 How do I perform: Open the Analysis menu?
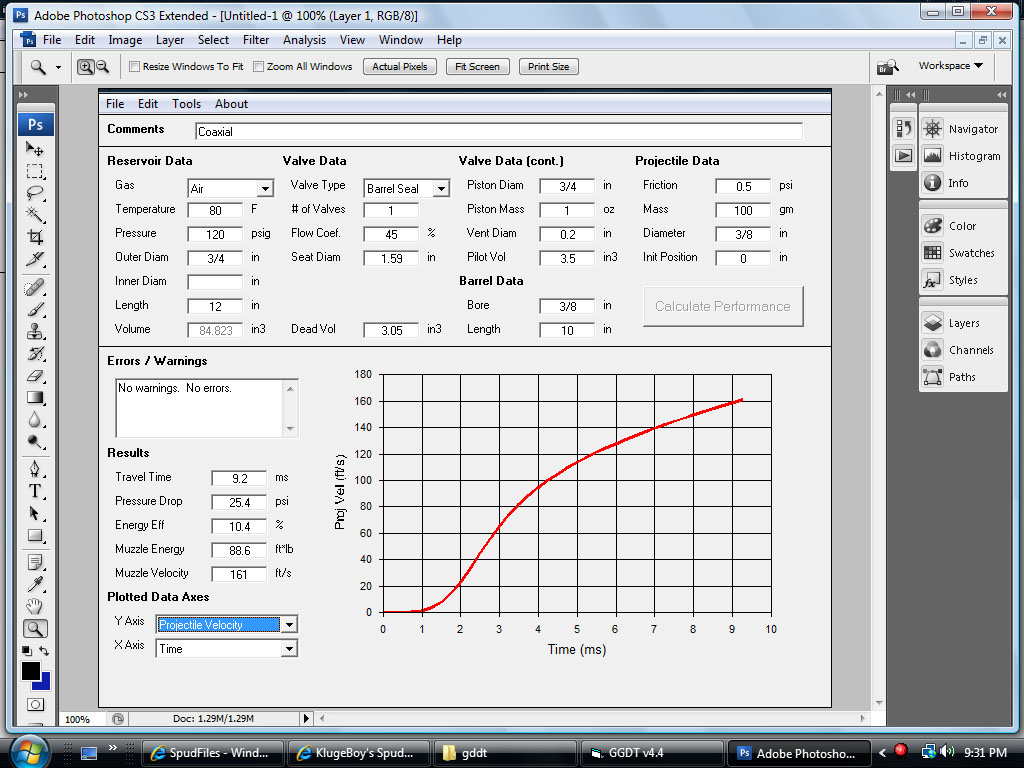304,40
